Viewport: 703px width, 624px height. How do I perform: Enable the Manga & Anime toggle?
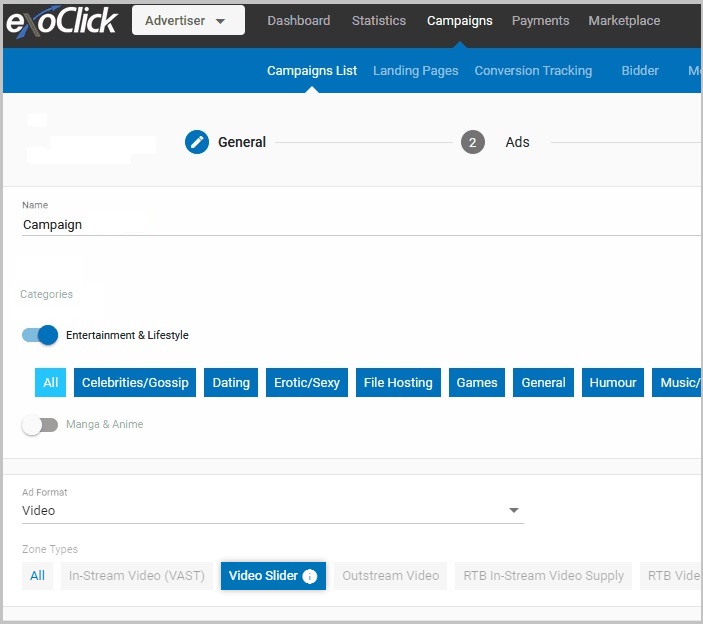[x=40, y=425]
